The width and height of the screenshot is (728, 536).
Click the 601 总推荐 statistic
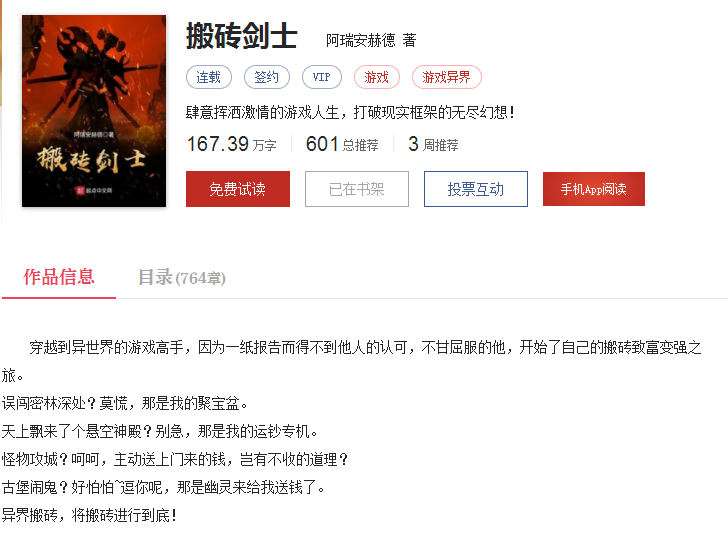click(x=342, y=144)
